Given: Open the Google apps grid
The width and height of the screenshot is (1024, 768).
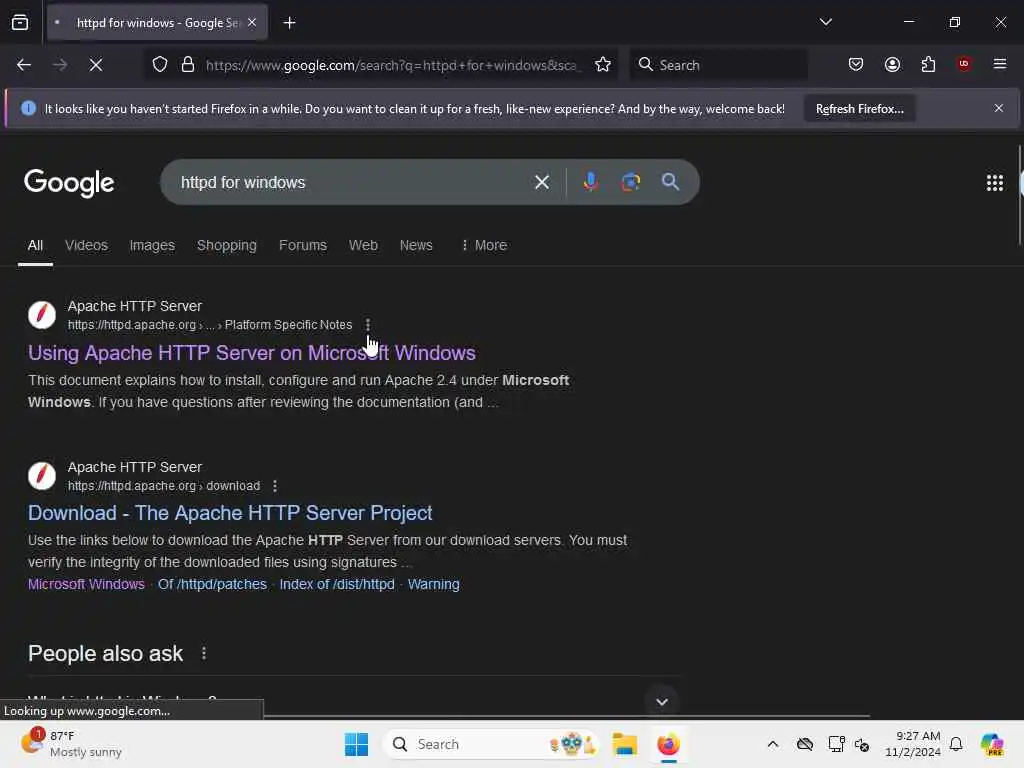Looking at the screenshot, I should [x=994, y=183].
